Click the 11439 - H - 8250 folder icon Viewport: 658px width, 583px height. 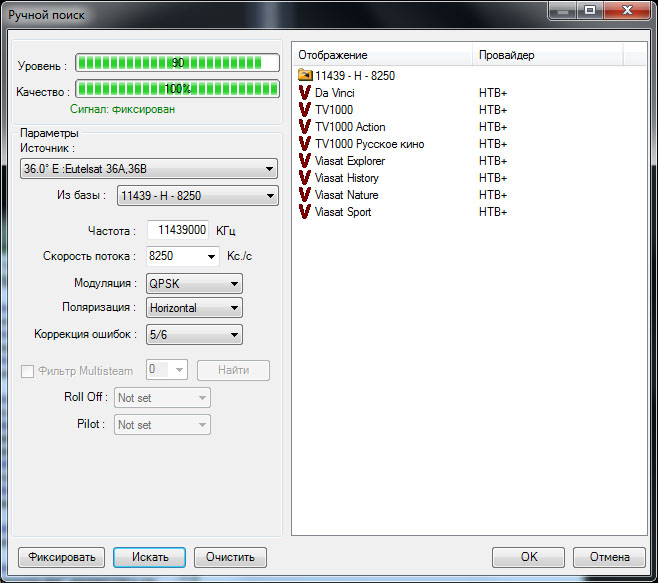tap(305, 76)
